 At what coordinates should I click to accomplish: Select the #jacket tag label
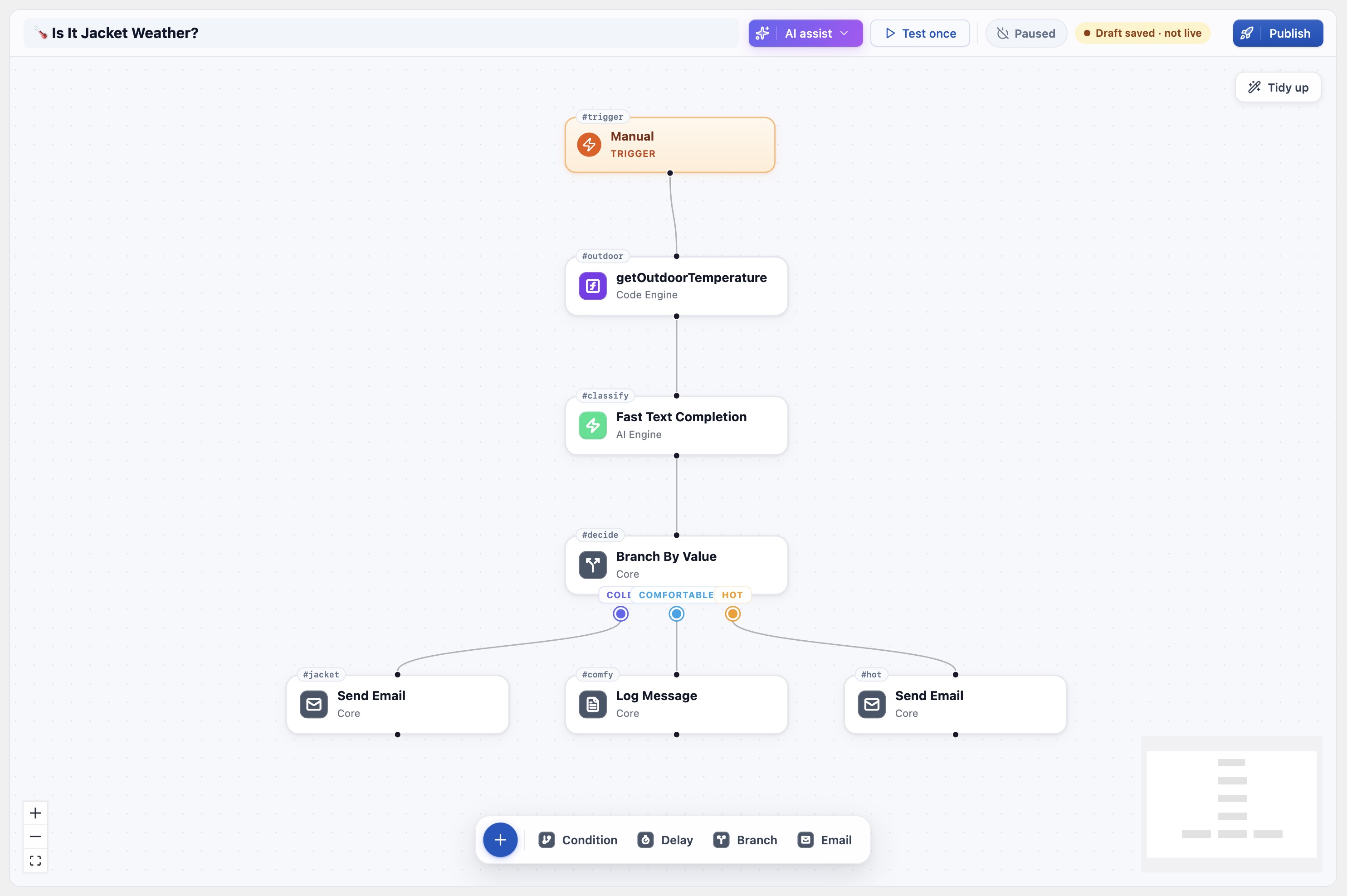click(x=321, y=674)
